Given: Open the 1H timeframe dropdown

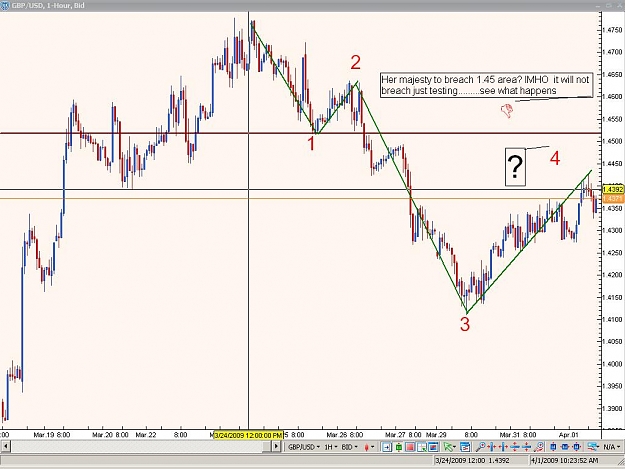Looking at the screenshot, I should click(331, 447).
